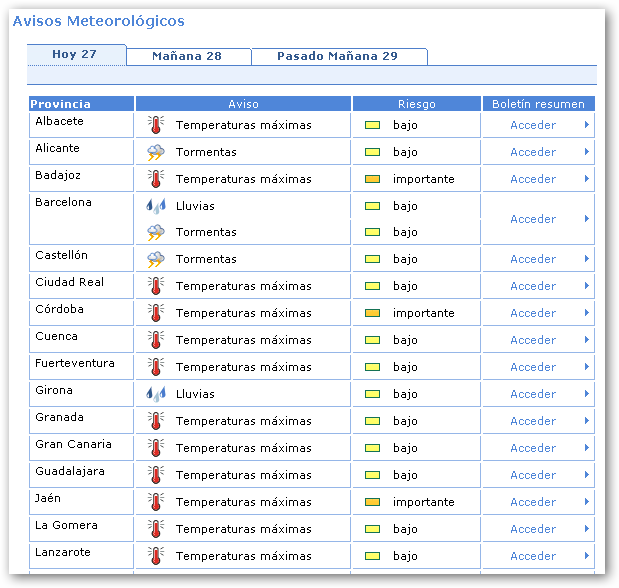Click rain icon in Girona row
The width and height of the screenshot is (619, 588).
click(156, 394)
